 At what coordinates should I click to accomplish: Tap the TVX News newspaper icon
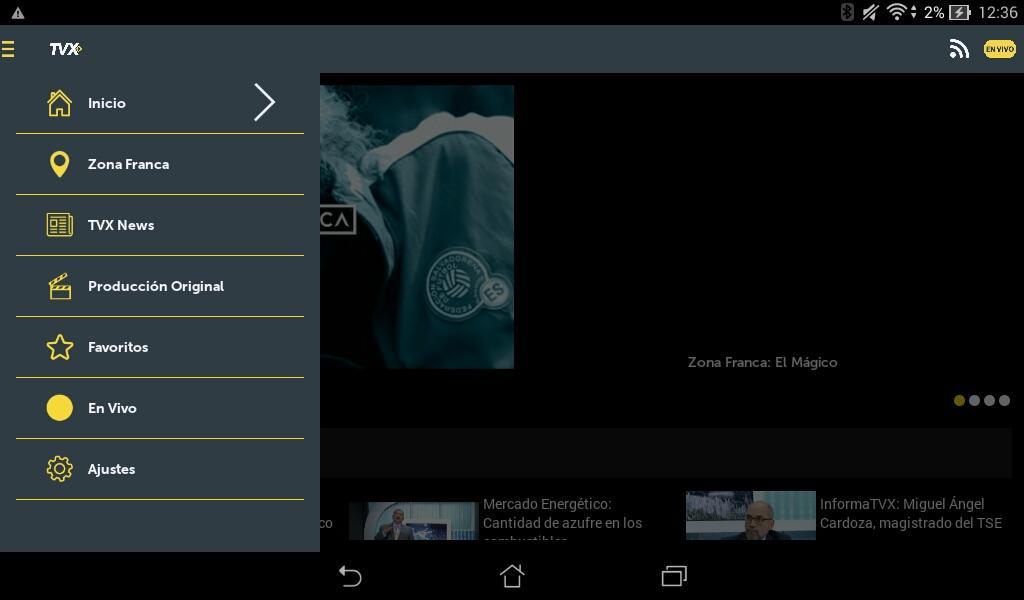(x=59, y=225)
